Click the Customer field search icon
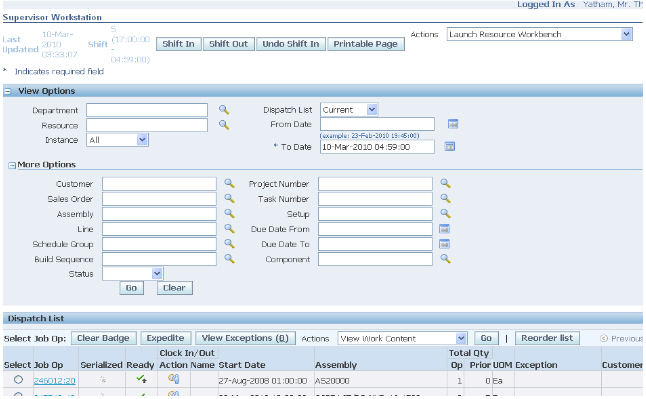 point(229,183)
